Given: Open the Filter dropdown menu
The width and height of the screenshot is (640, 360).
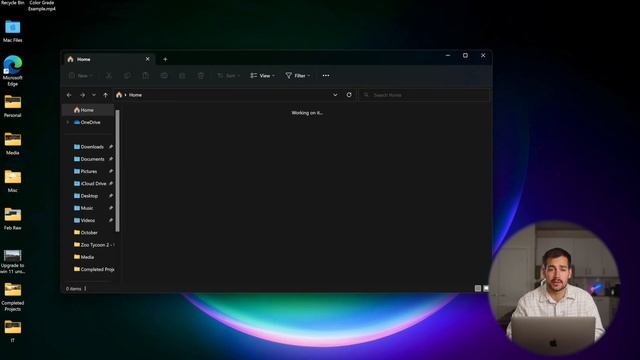Looking at the screenshot, I should pyautogui.click(x=298, y=76).
